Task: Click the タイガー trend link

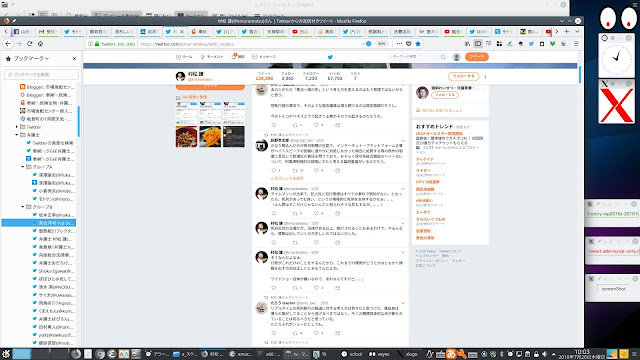Action: point(423,171)
